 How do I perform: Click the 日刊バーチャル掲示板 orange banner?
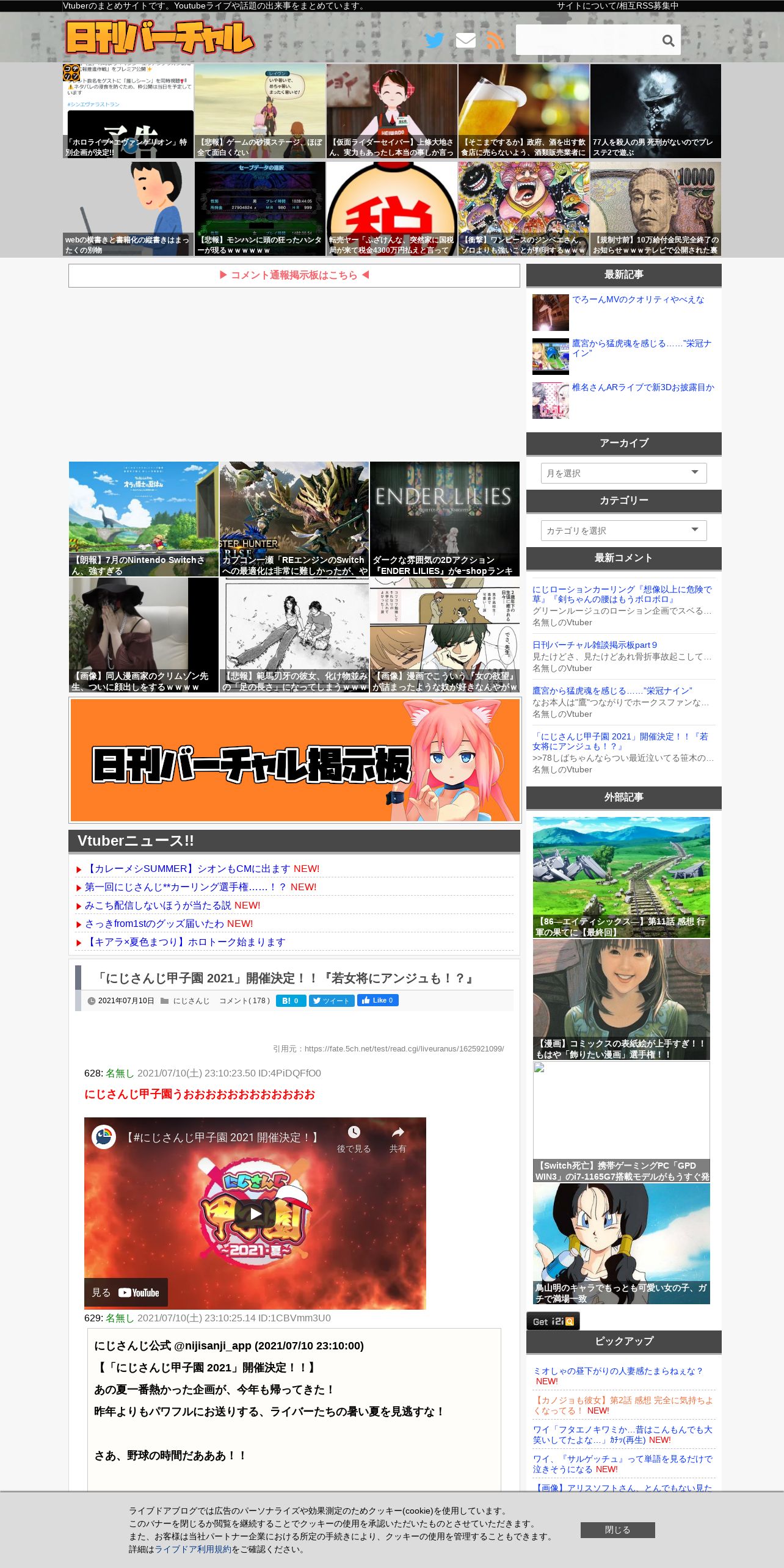295,760
